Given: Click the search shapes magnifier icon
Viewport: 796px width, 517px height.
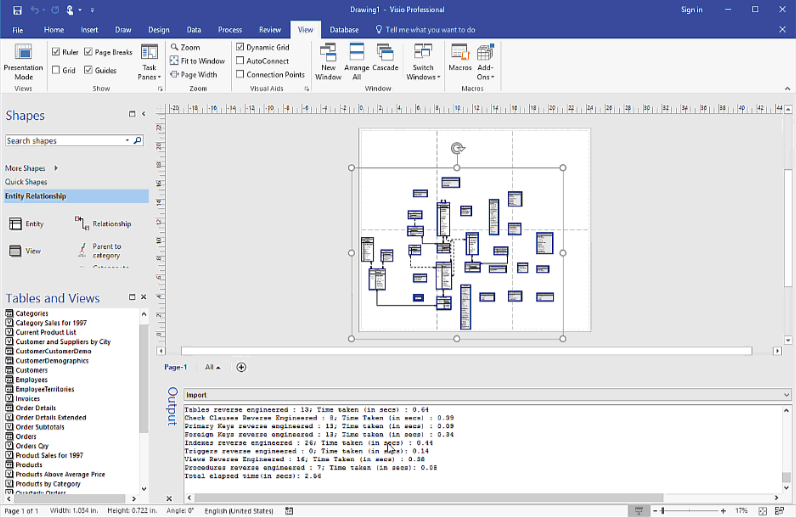Looking at the screenshot, I should pyautogui.click(x=138, y=141).
